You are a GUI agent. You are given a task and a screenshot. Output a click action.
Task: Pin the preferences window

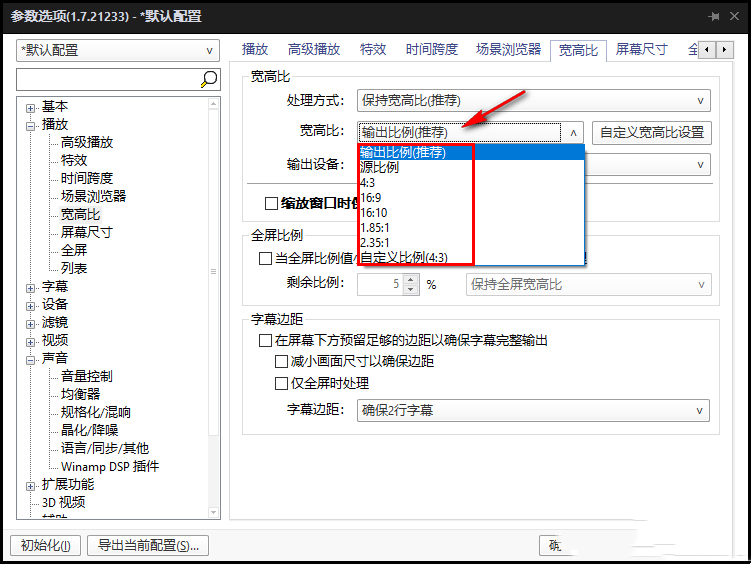coord(714,16)
